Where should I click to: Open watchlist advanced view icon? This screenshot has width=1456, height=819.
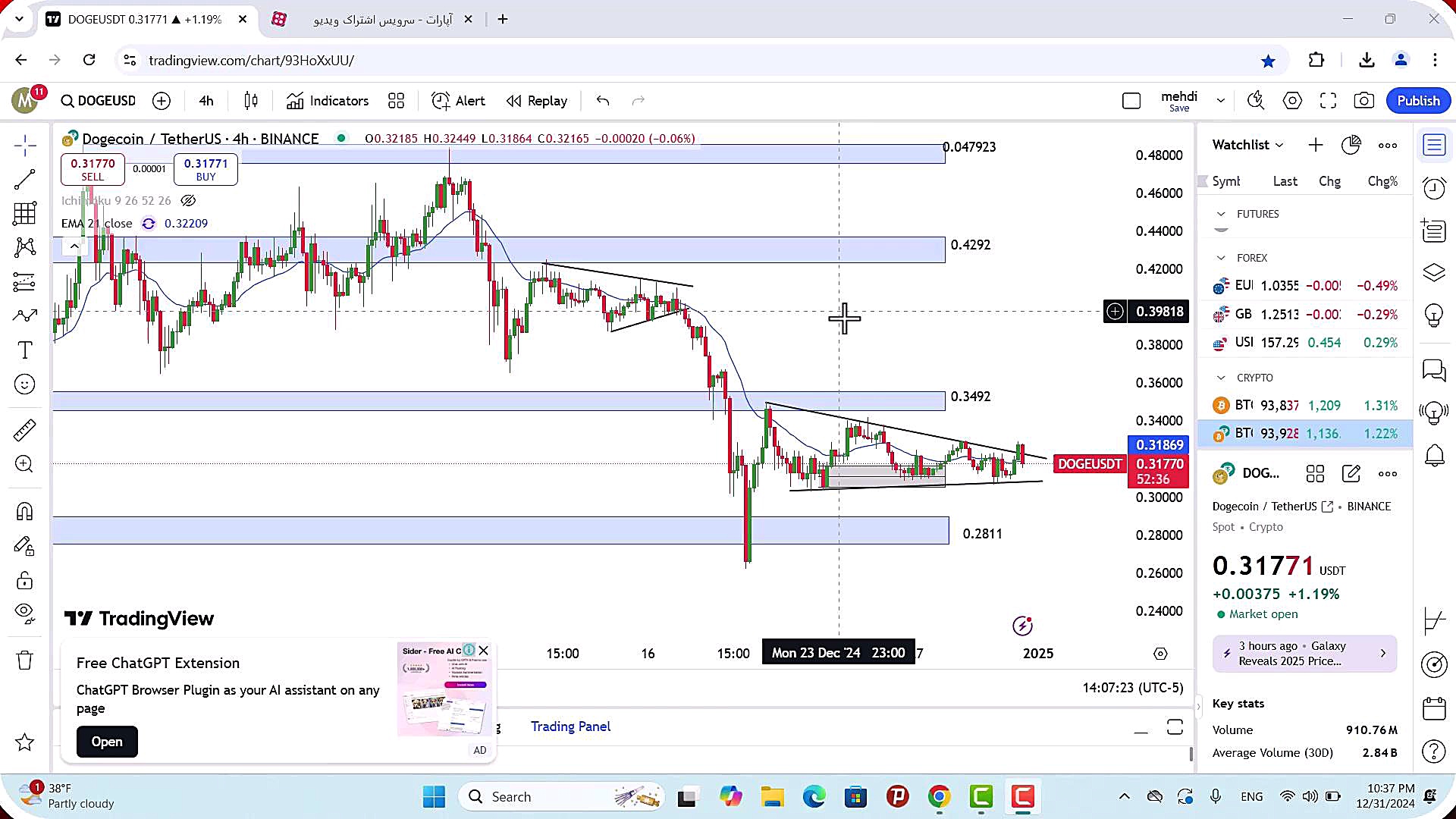point(1351,145)
